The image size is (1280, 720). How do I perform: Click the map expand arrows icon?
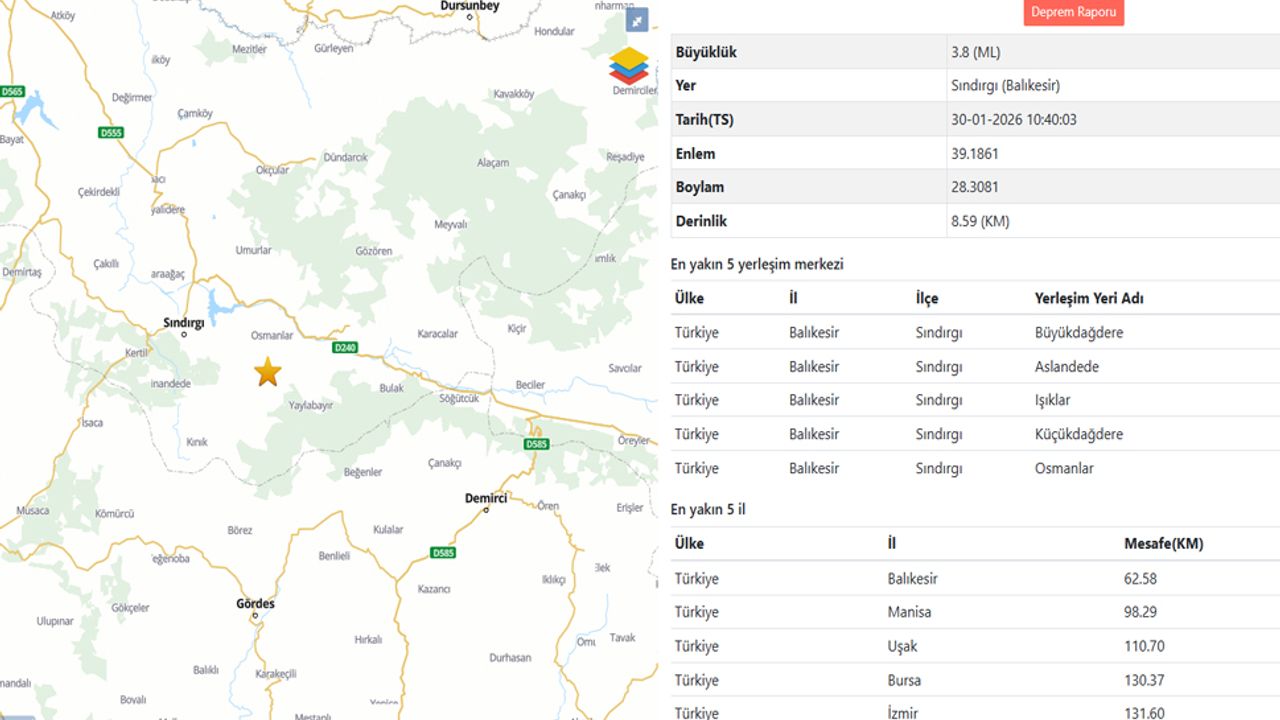tap(637, 20)
